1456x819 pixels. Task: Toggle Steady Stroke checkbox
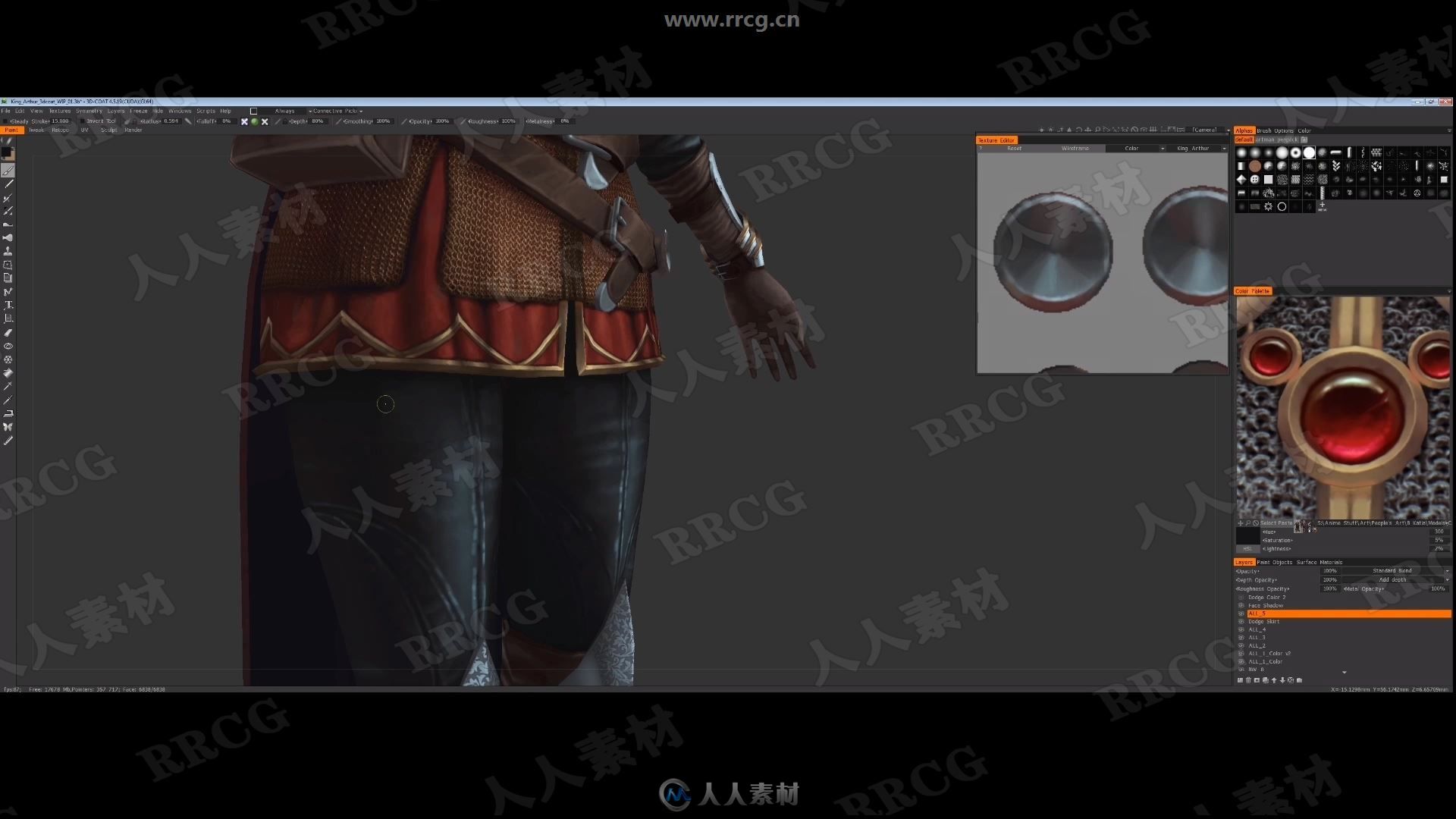[x=5, y=121]
